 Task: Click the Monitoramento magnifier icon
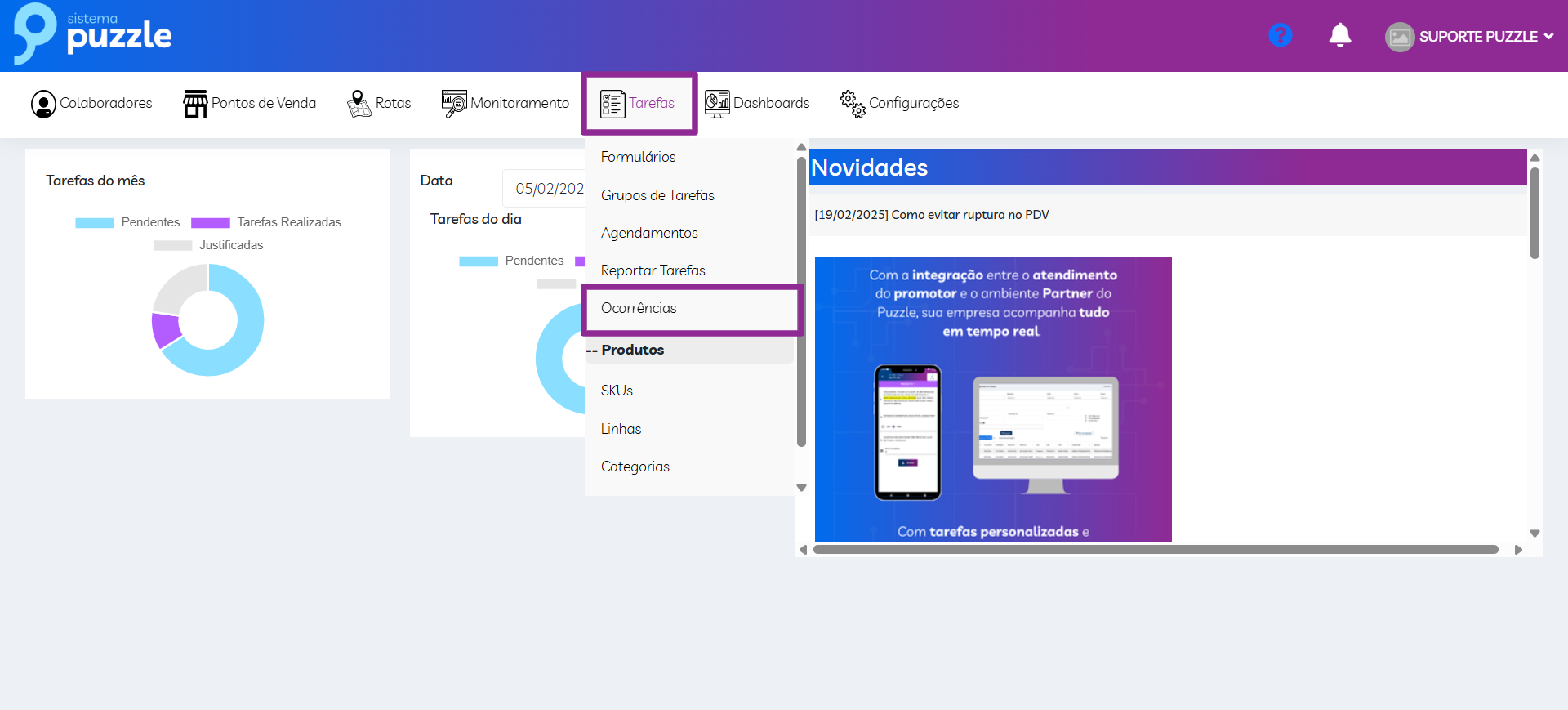[454, 104]
